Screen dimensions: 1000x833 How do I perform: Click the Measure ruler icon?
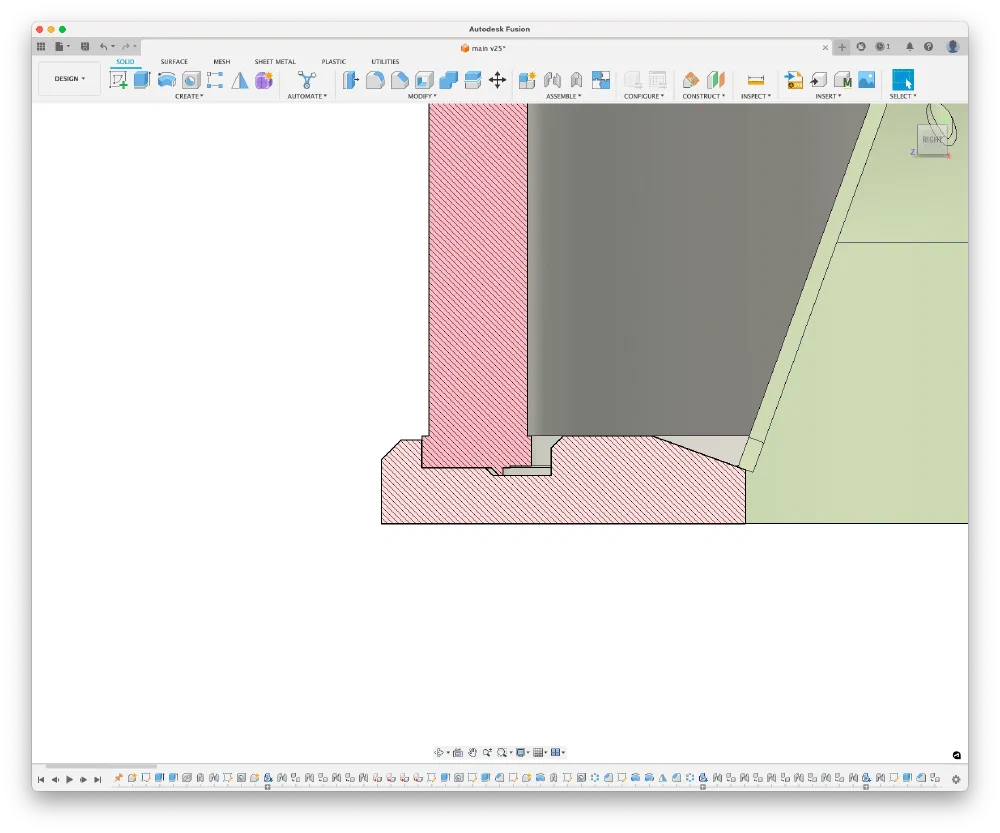[x=756, y=80]
